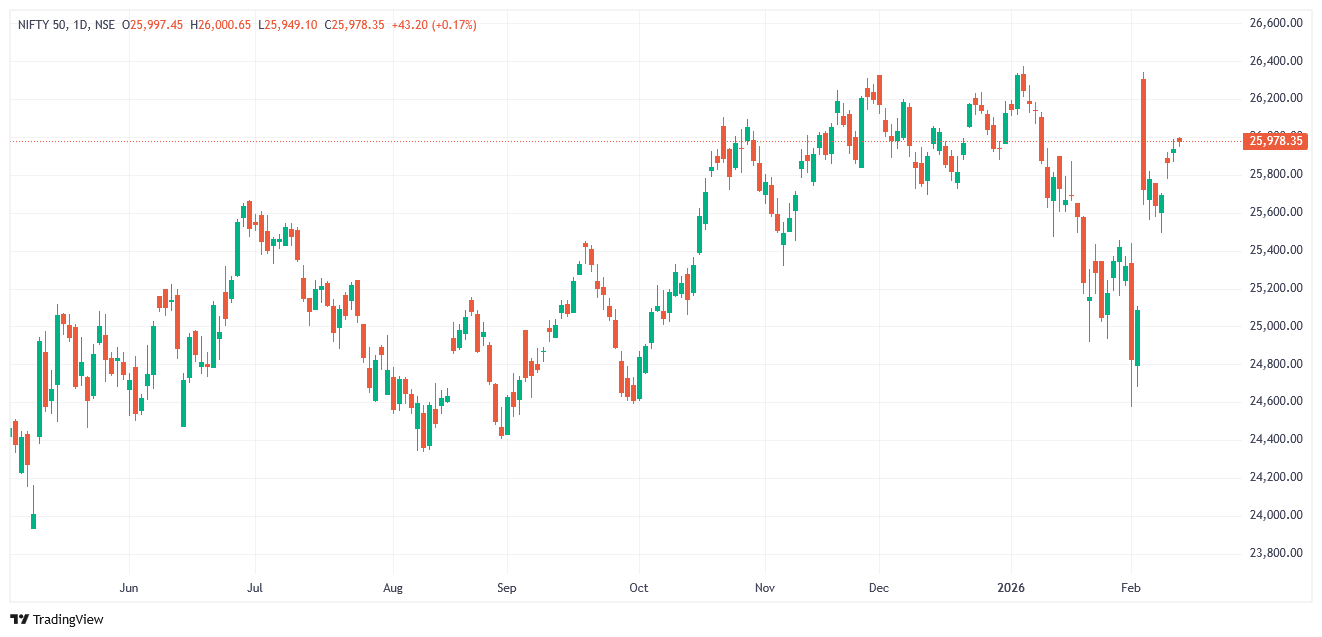Click the TradingView text link
The image size is (1322, 637).
click(68, 620)
